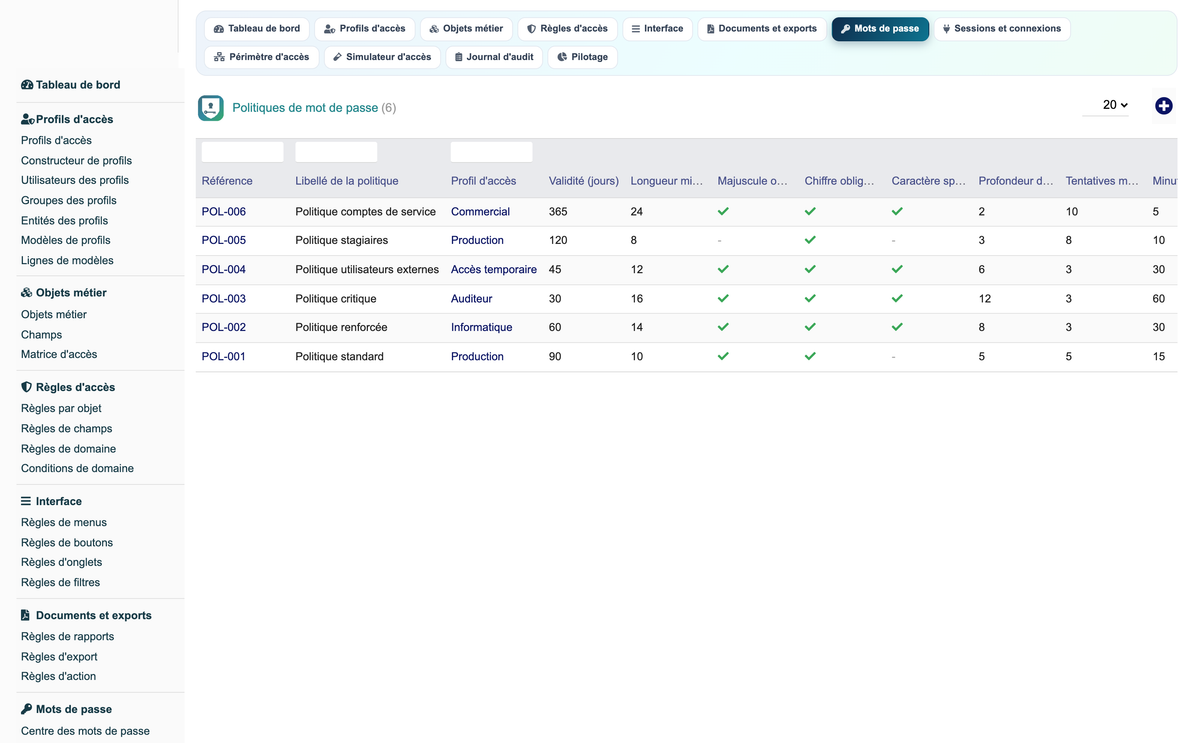Click Interface bars icon in sidebar
Viewport: 1200px width, 743px height.
tap(26, 501)
